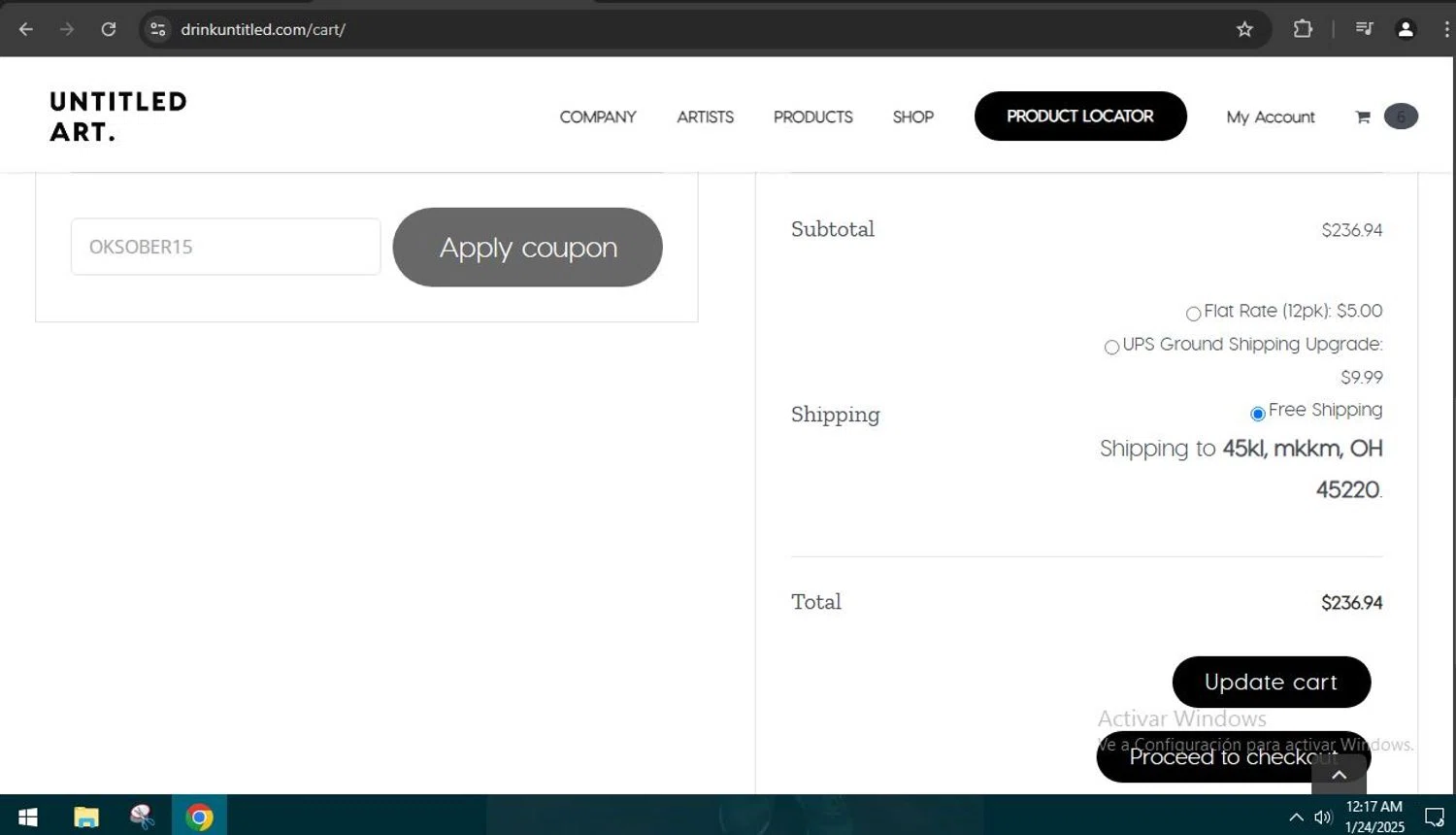The width and height of the screenshot is (1456, 835).
Task: Open the SHOP menu
Action: tap(913, 117)
